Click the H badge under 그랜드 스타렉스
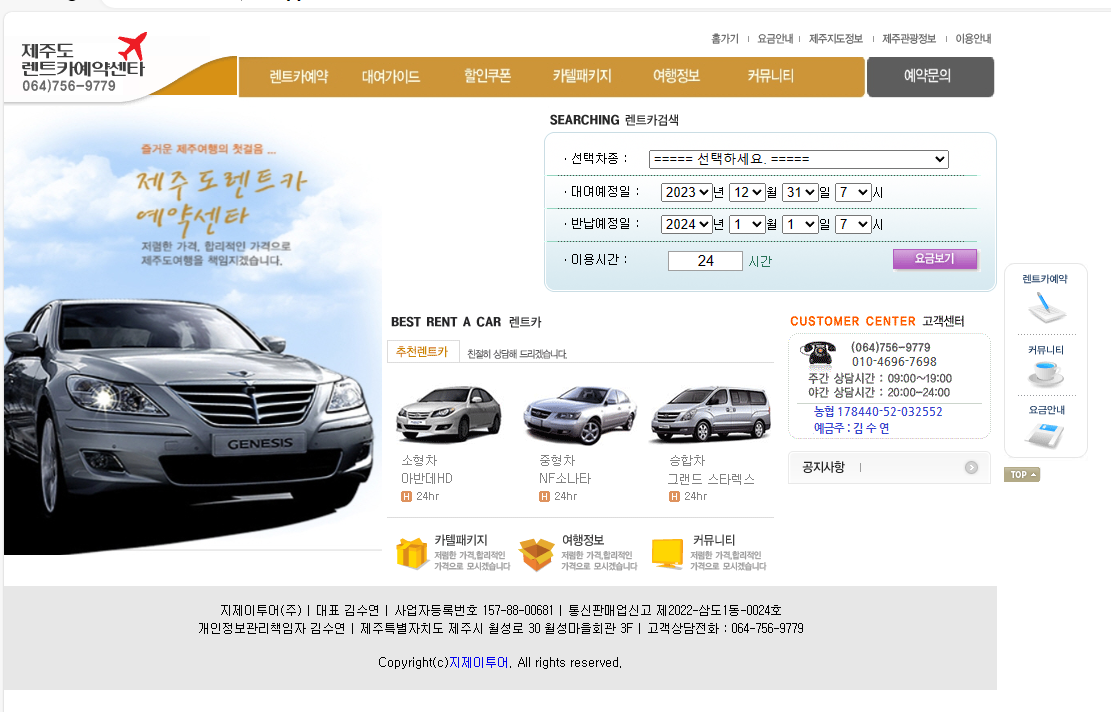This screenshot has height=712, width=1111. tap(675, 497)
